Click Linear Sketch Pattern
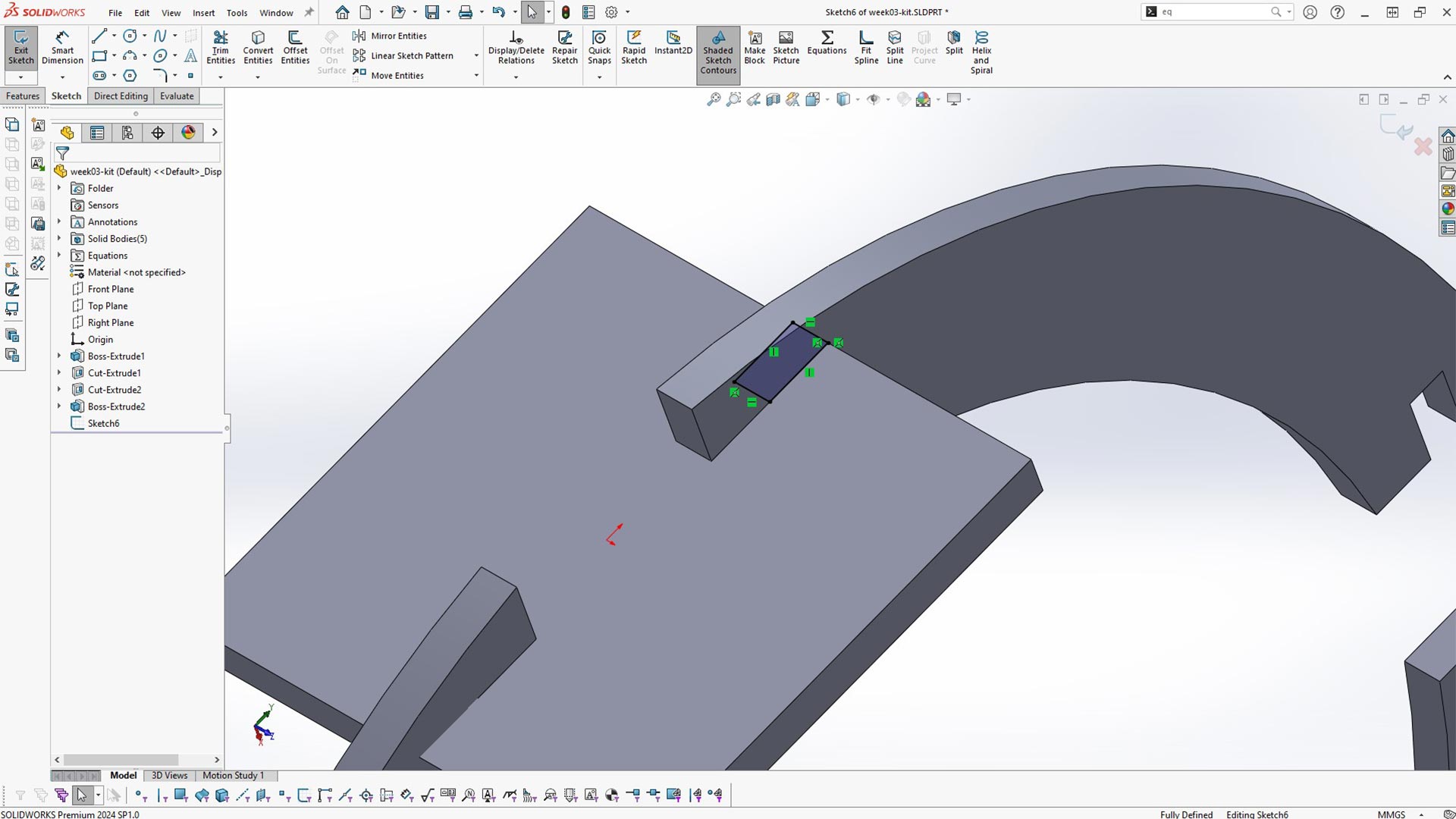The image size is (1456, 819). tap(403, 55)
